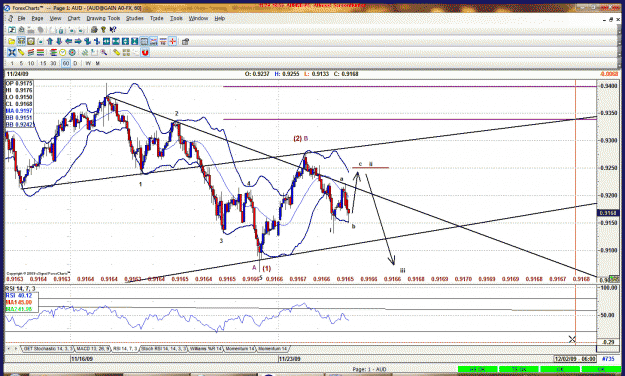625x376 pixels.
Task: Click the X marker in the RSI pane
Action: [x=572, y=339]
